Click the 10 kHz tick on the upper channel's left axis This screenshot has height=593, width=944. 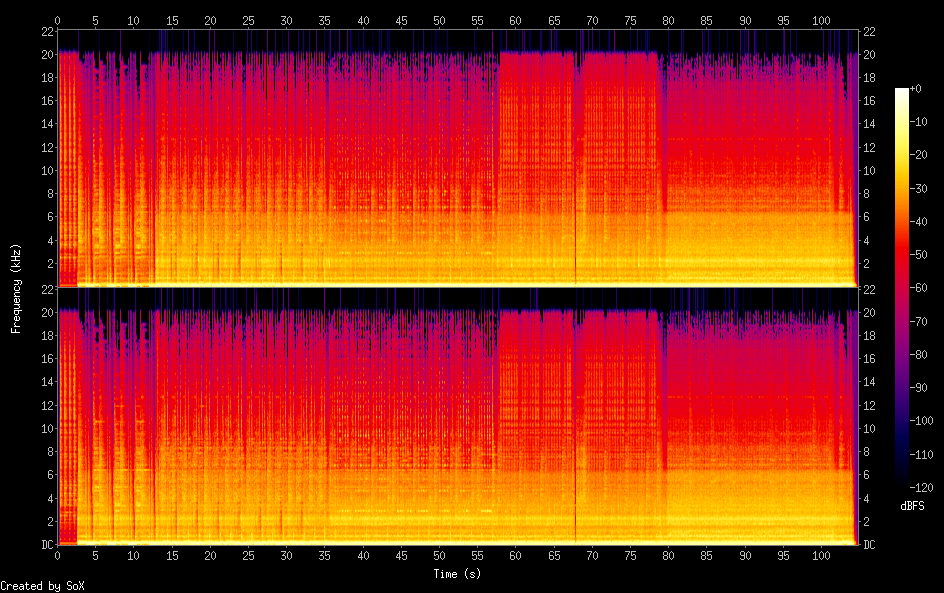point(45,170)
